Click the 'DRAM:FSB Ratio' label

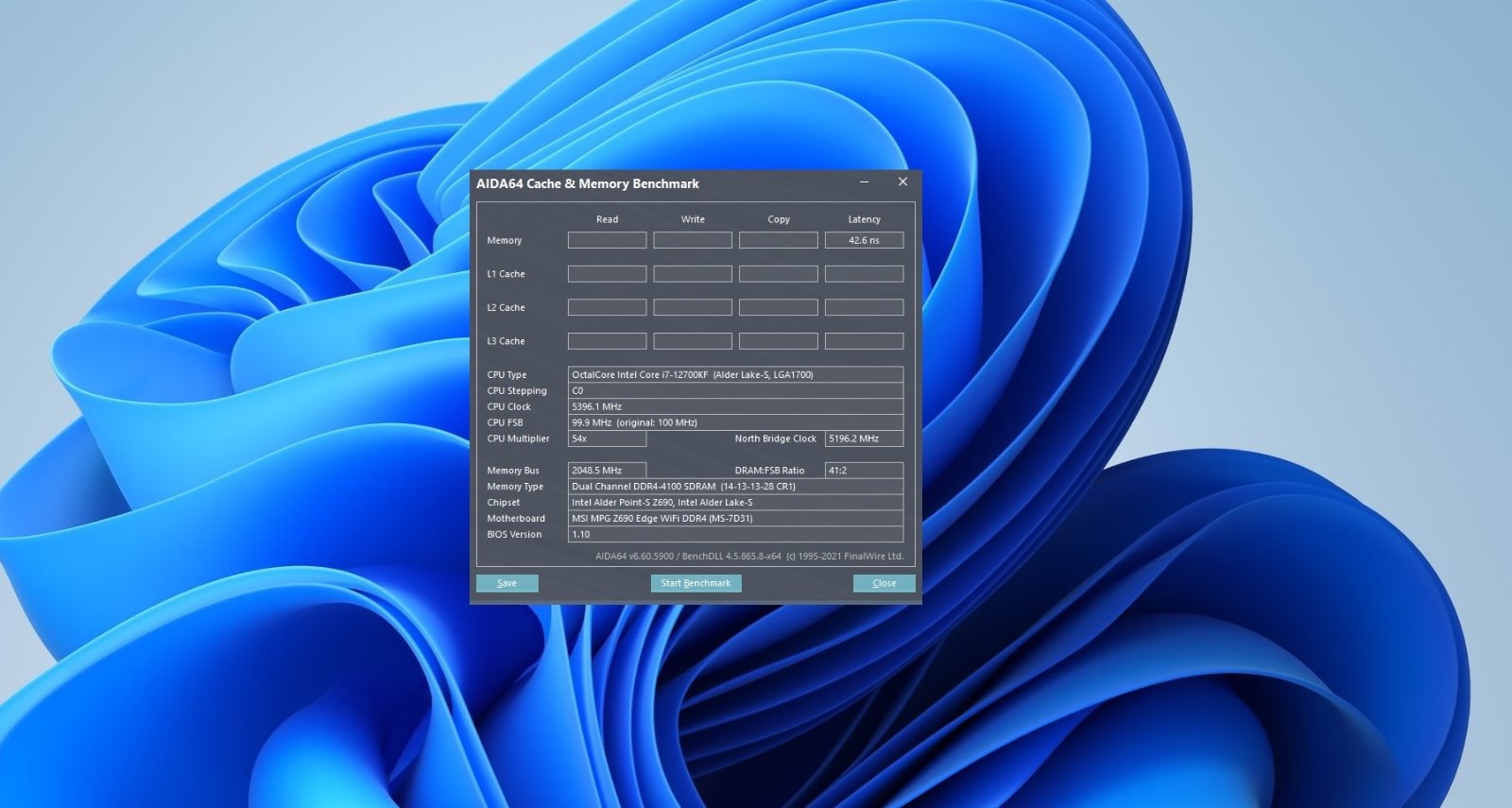coord(769,470)
